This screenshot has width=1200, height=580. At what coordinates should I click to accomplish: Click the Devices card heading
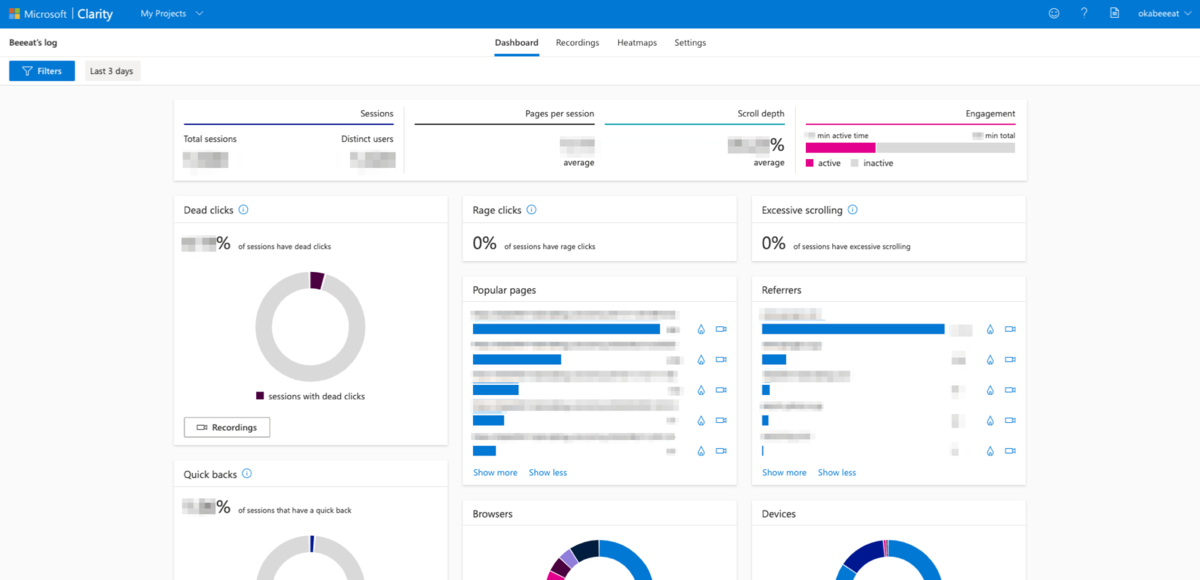779,514
